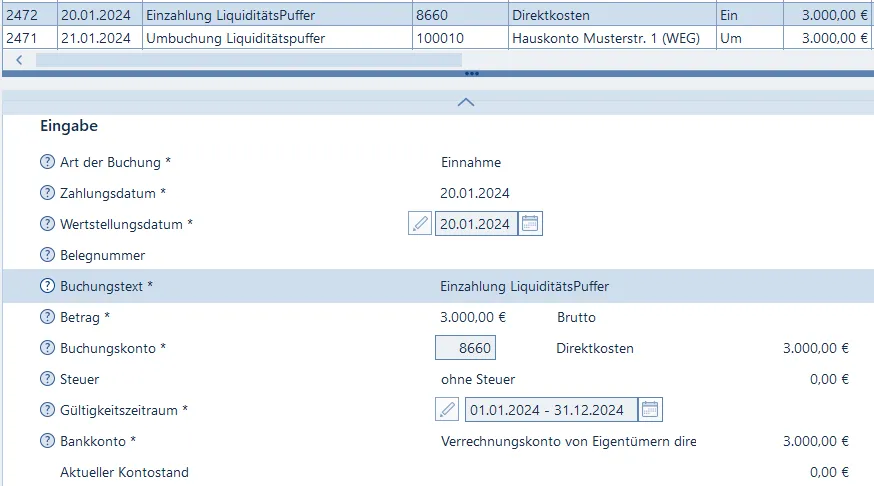874x486 pixels.
Task: Click the Buchungstext value Einzahlung LiquiditätsPuffer
Action: [524, 286]
